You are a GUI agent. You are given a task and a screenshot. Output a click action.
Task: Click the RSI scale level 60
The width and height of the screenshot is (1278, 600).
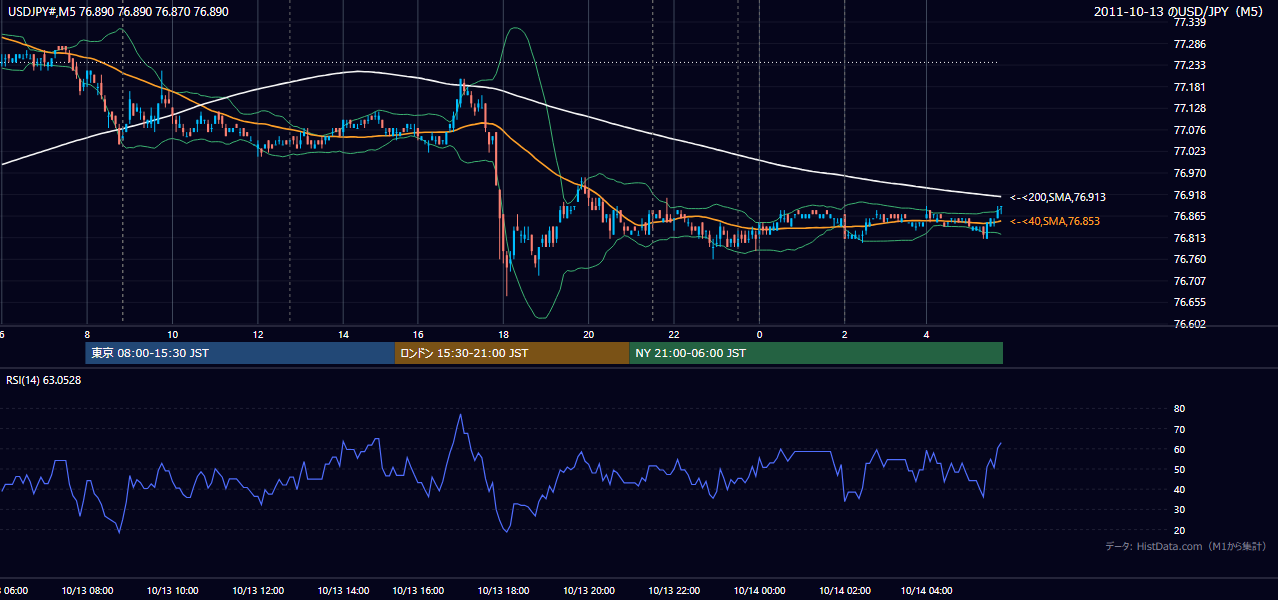tap(1179, 449)
